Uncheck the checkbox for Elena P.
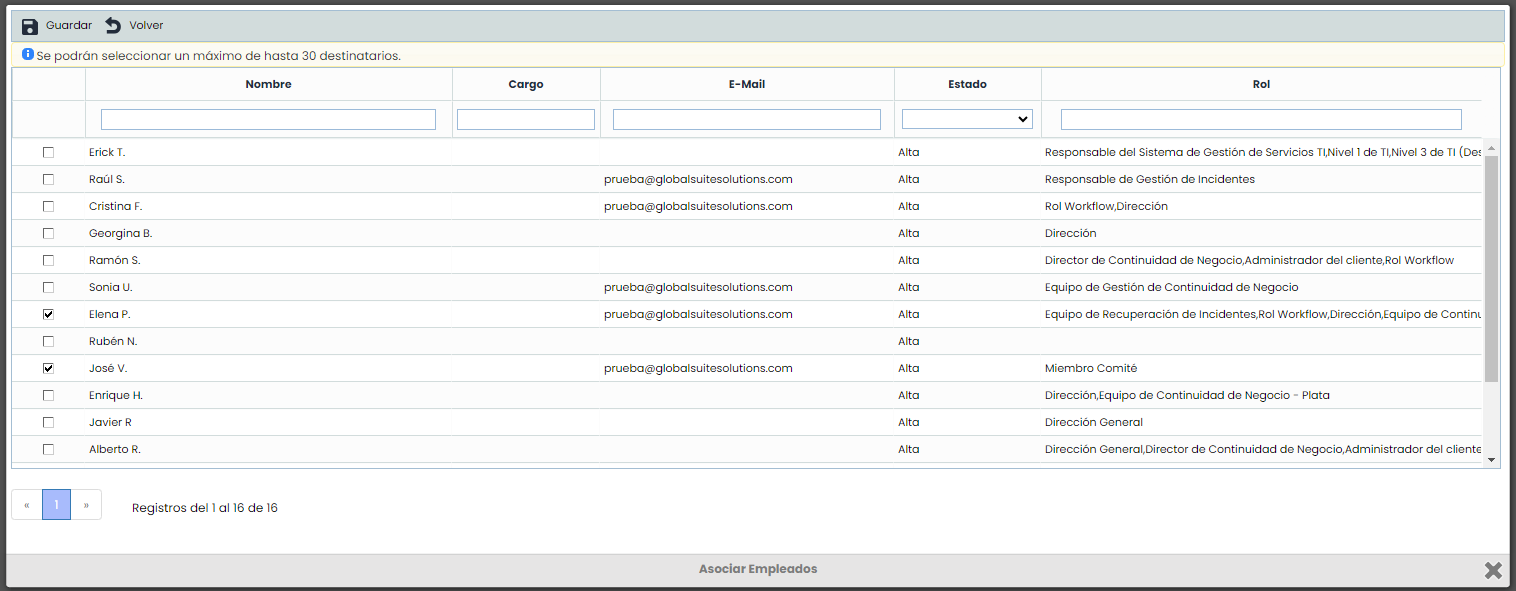 [x=48, y=314]
